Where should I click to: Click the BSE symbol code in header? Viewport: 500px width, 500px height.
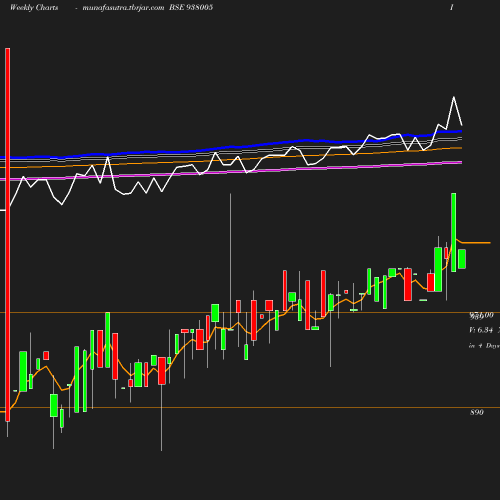pyautogui.click(x=191, y=8)
